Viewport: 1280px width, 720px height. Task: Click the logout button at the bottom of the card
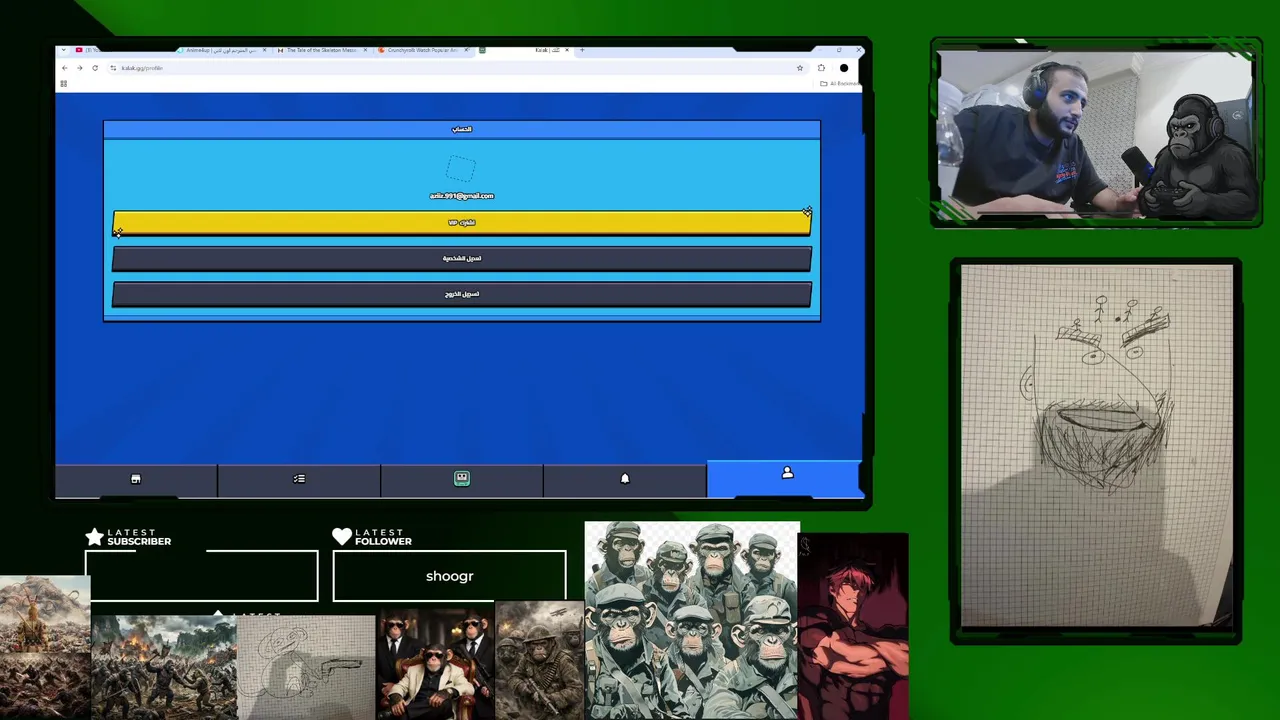462,294
